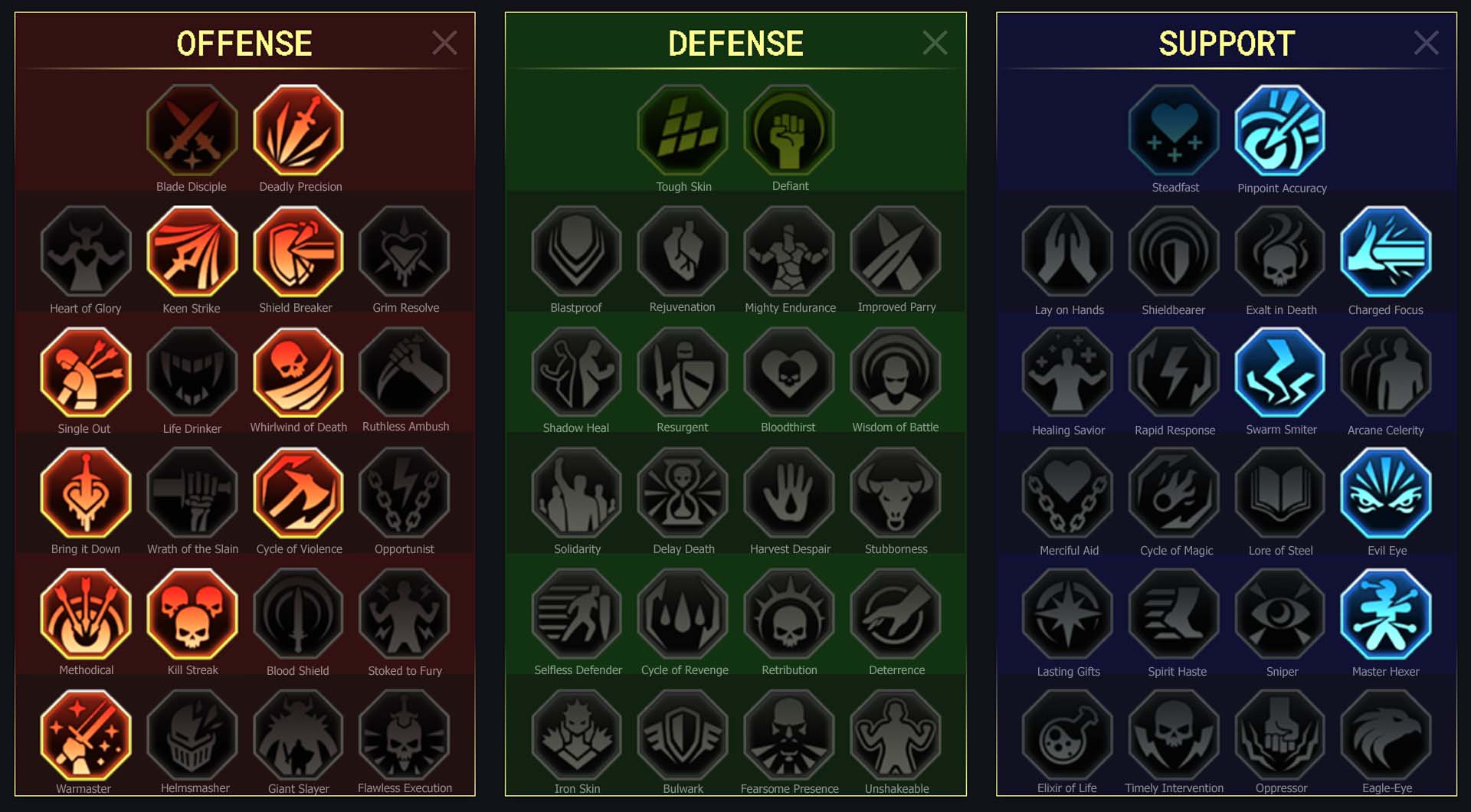
Task: Close the Offense mastery panel
Action: 444,43
